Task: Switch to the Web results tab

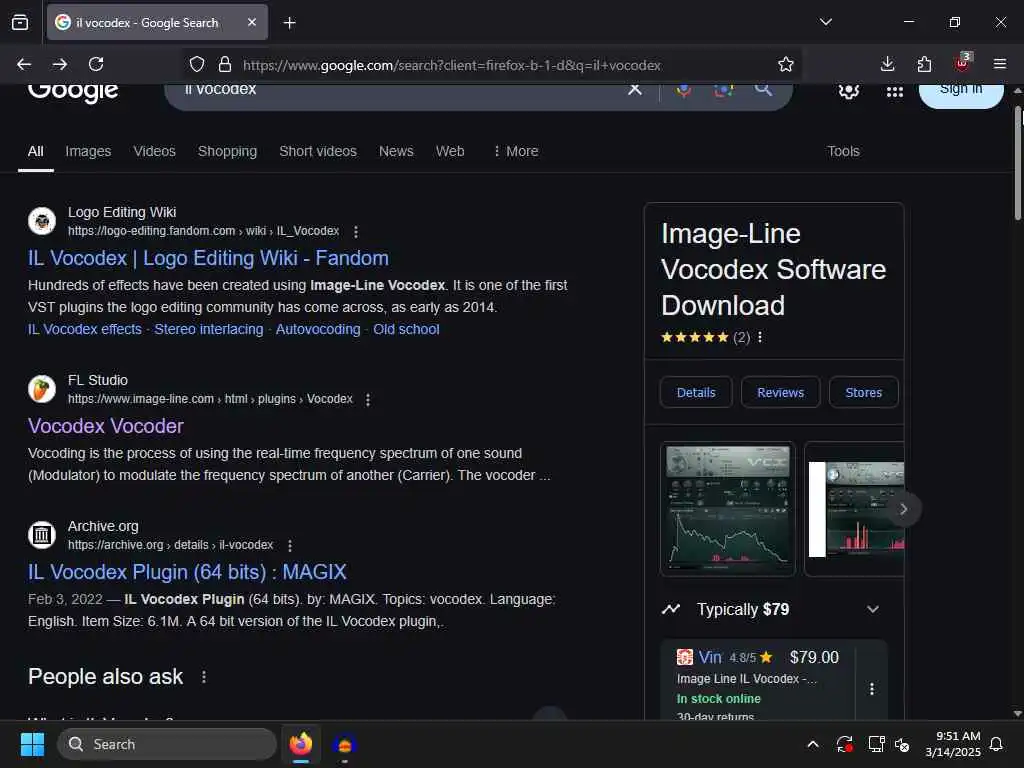Action: pos(450,151)
